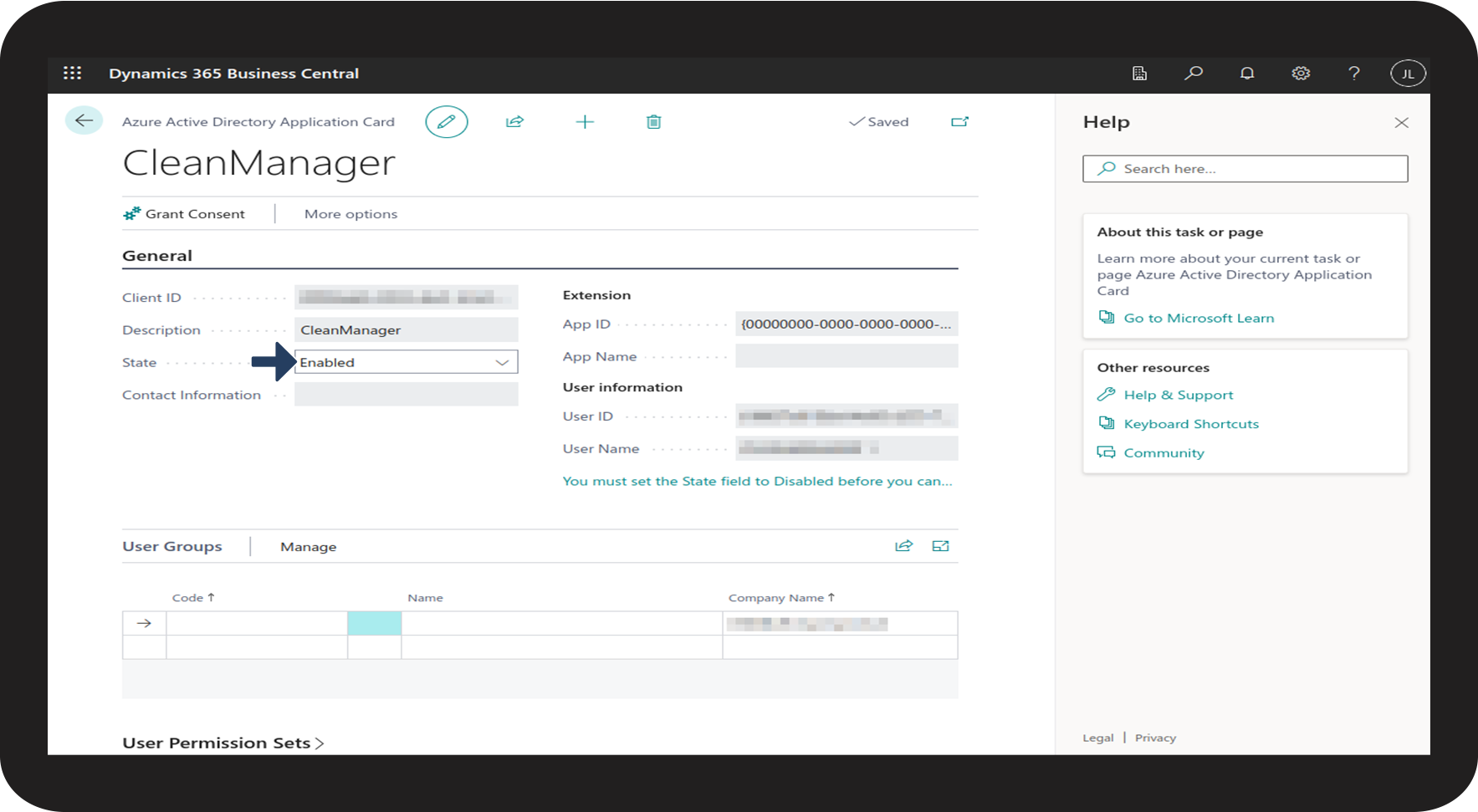Open the Manage menu in User Groups
1478x812 pixels.
click(309, 547)
